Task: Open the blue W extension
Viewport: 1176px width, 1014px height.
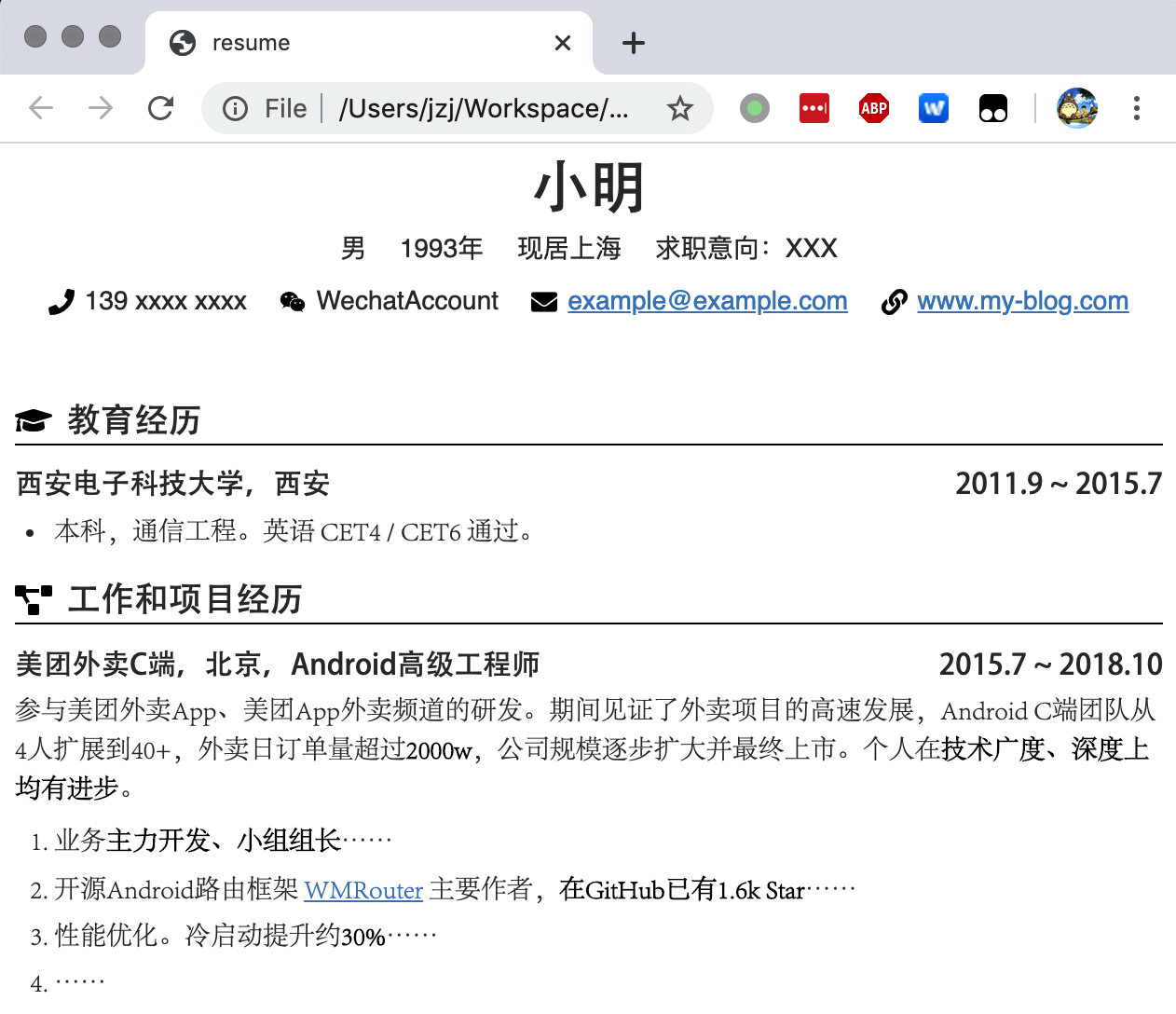Action: 934,108
